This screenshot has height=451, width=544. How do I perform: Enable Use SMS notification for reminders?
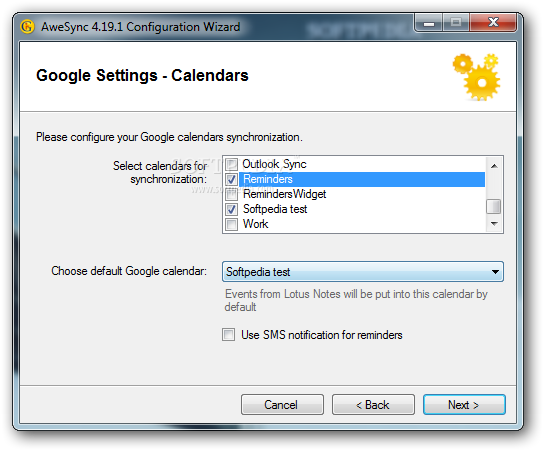pos(228,334)
